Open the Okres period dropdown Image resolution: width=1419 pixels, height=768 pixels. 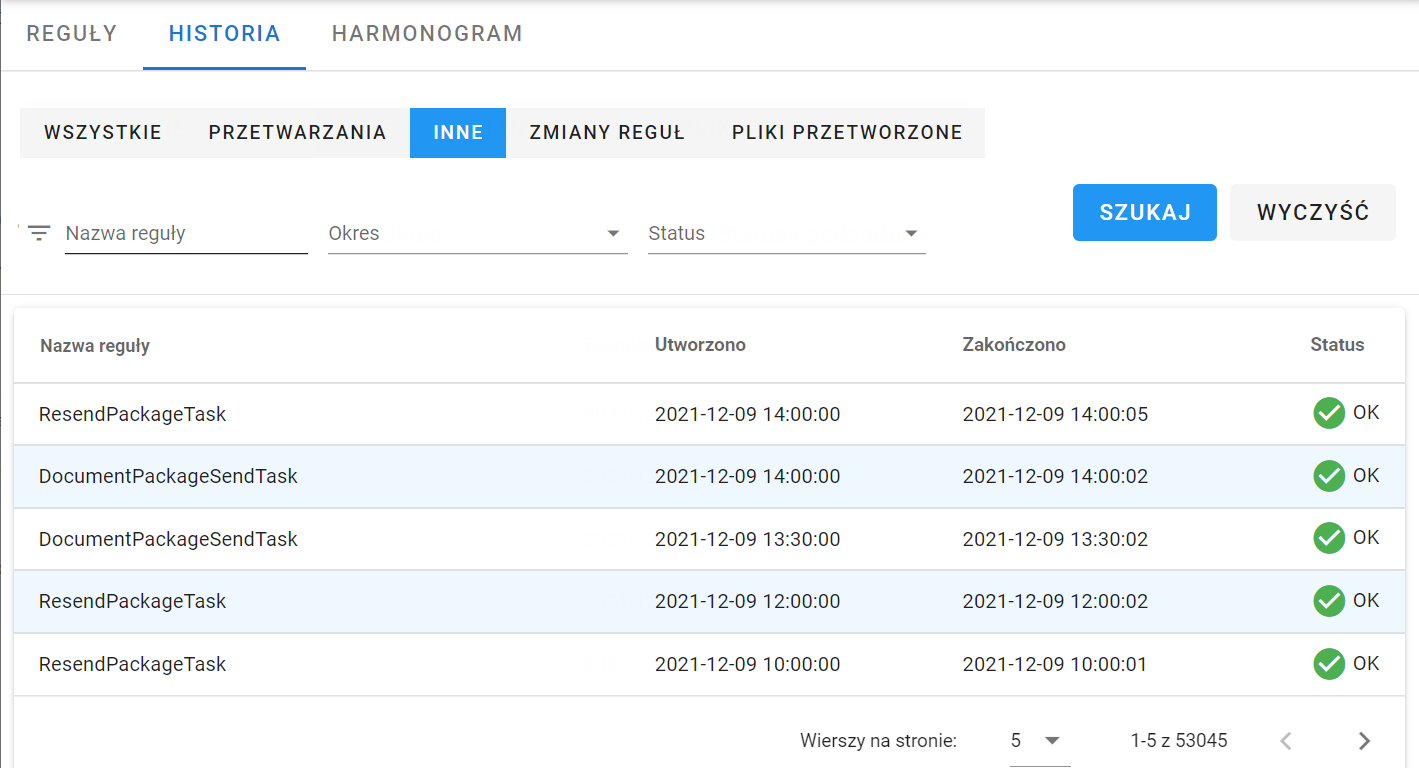(x=477, y=234)
